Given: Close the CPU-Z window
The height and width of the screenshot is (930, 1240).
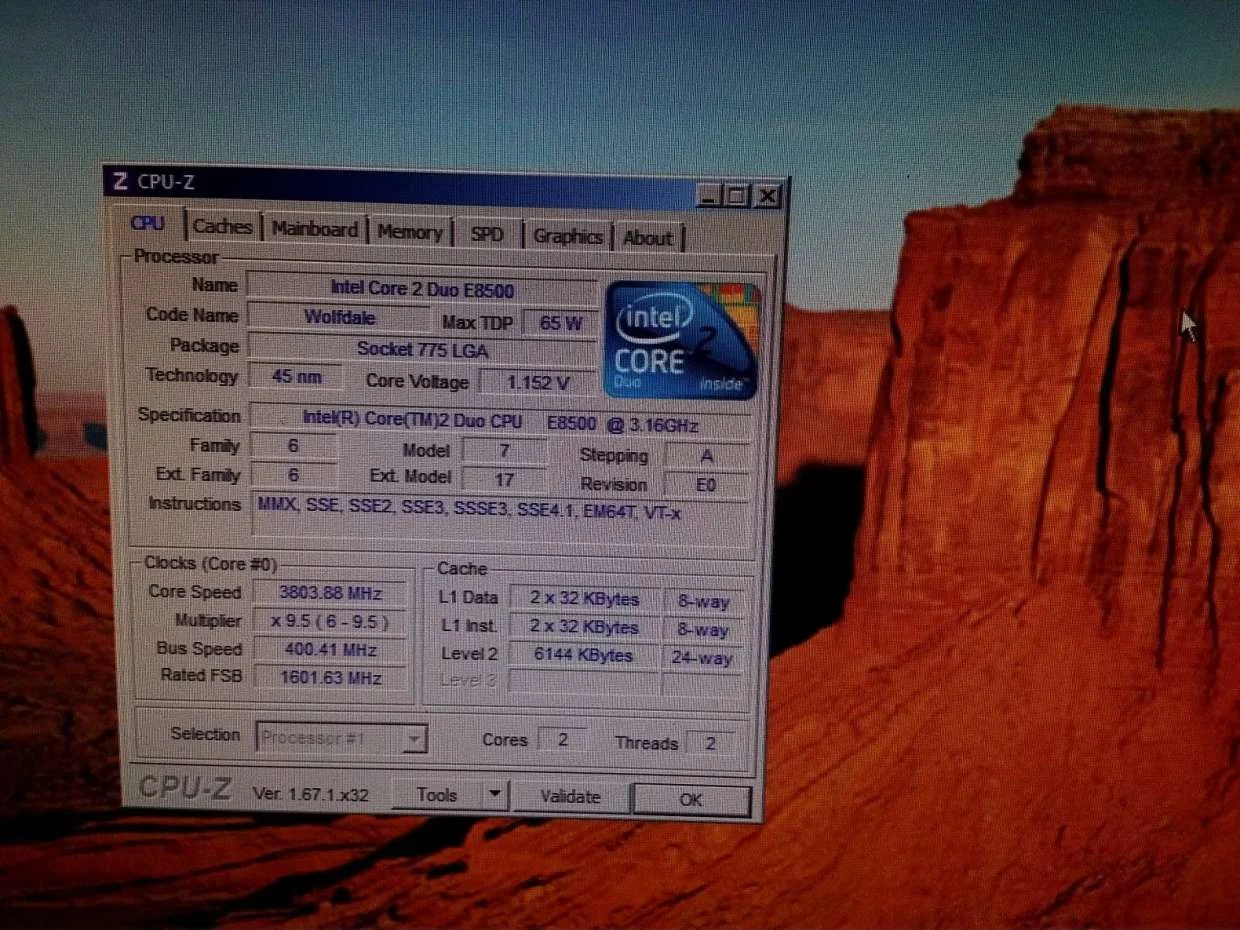Looking at the screenshot, I should [767, 197].
